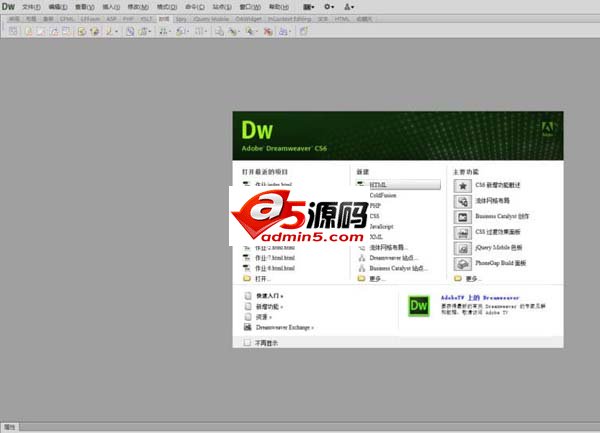Create a new ColdFusion document

(383, 195)
